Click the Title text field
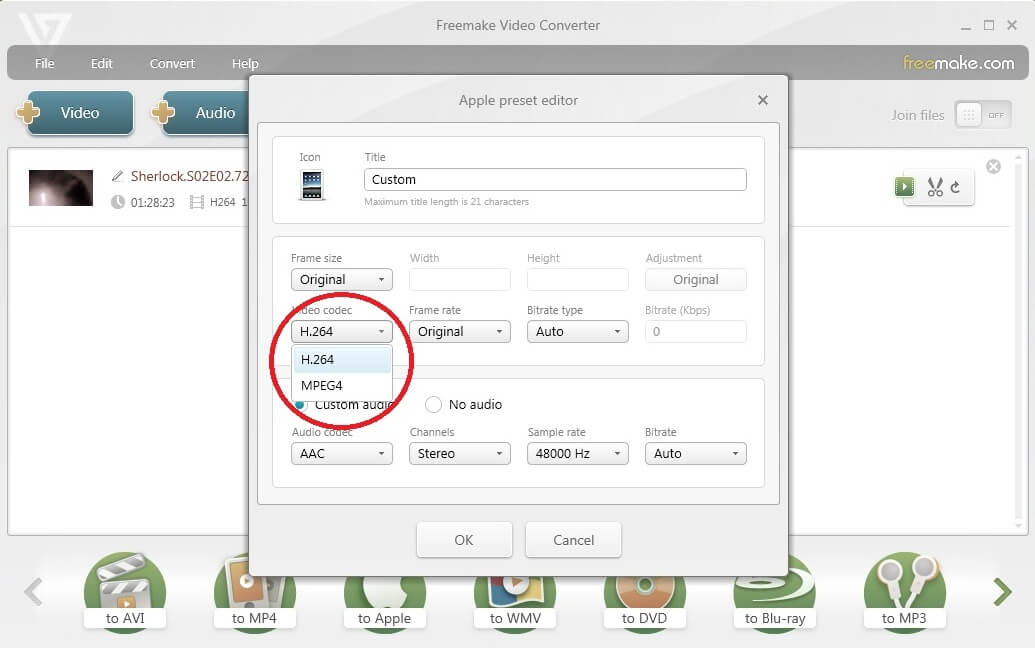Screen dimensions: 1035x648 [x=555, y=179]
